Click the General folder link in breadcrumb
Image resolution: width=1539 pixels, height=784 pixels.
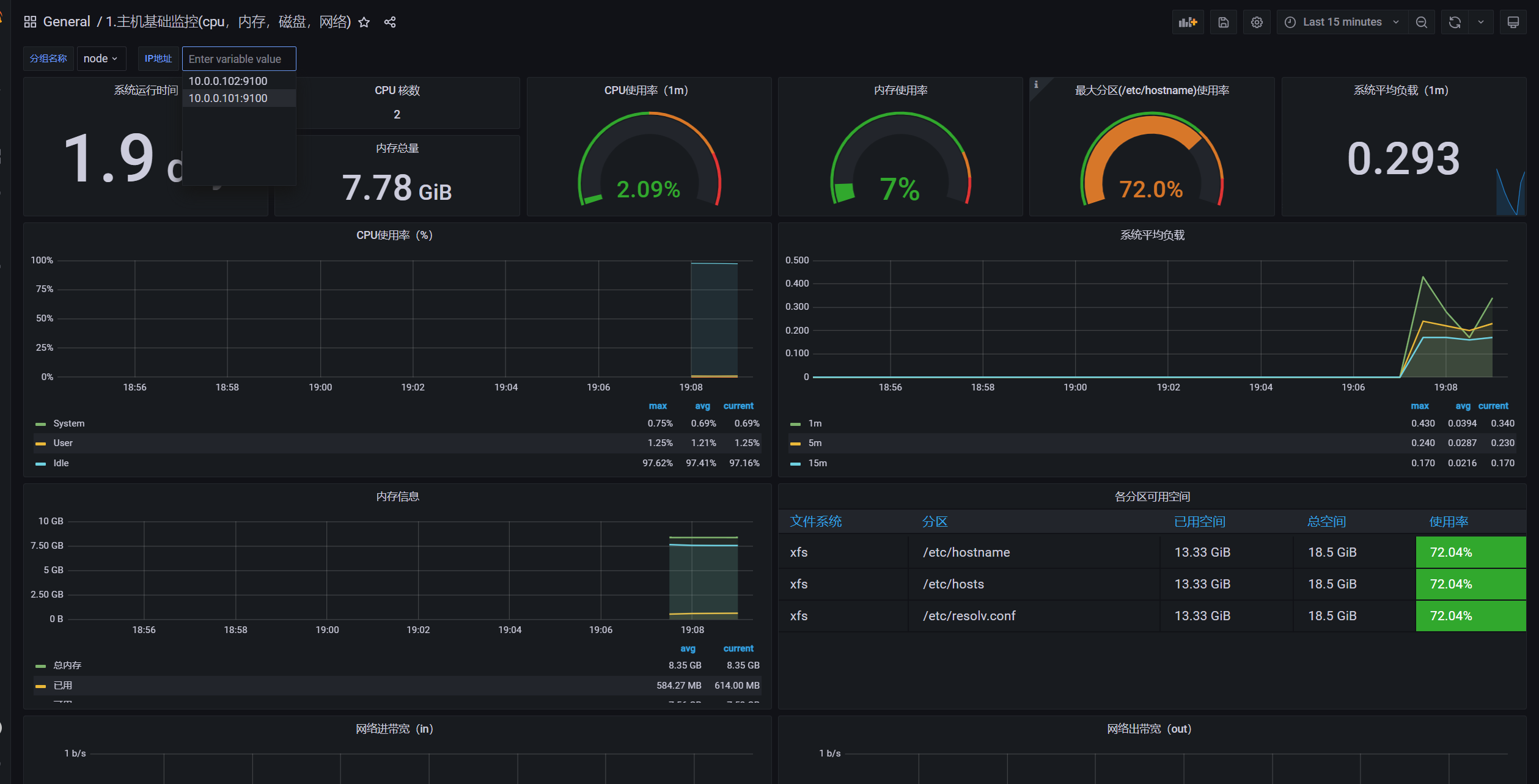click(x=67, y=22)
